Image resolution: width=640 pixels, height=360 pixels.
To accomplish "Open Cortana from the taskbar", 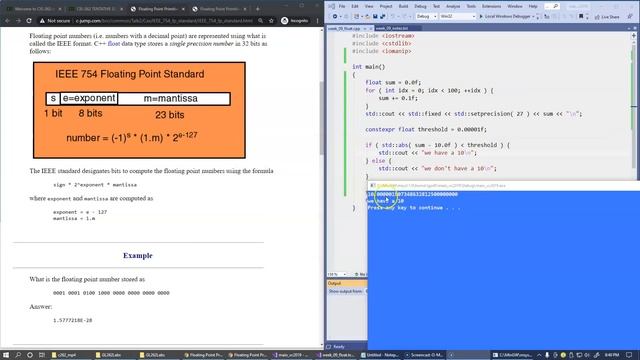I will click(30, 355).
